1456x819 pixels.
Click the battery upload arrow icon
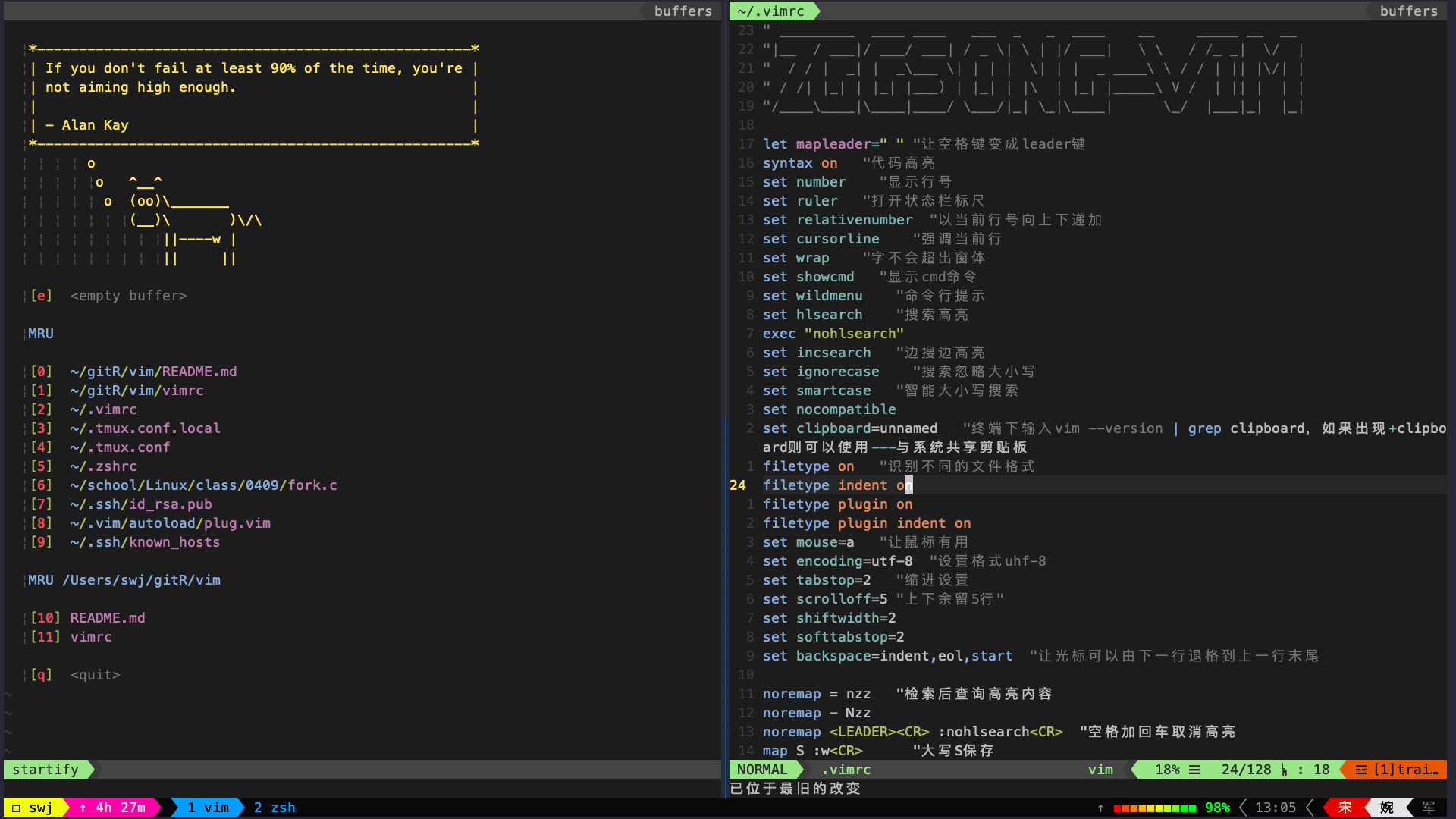click(1100, 808)
